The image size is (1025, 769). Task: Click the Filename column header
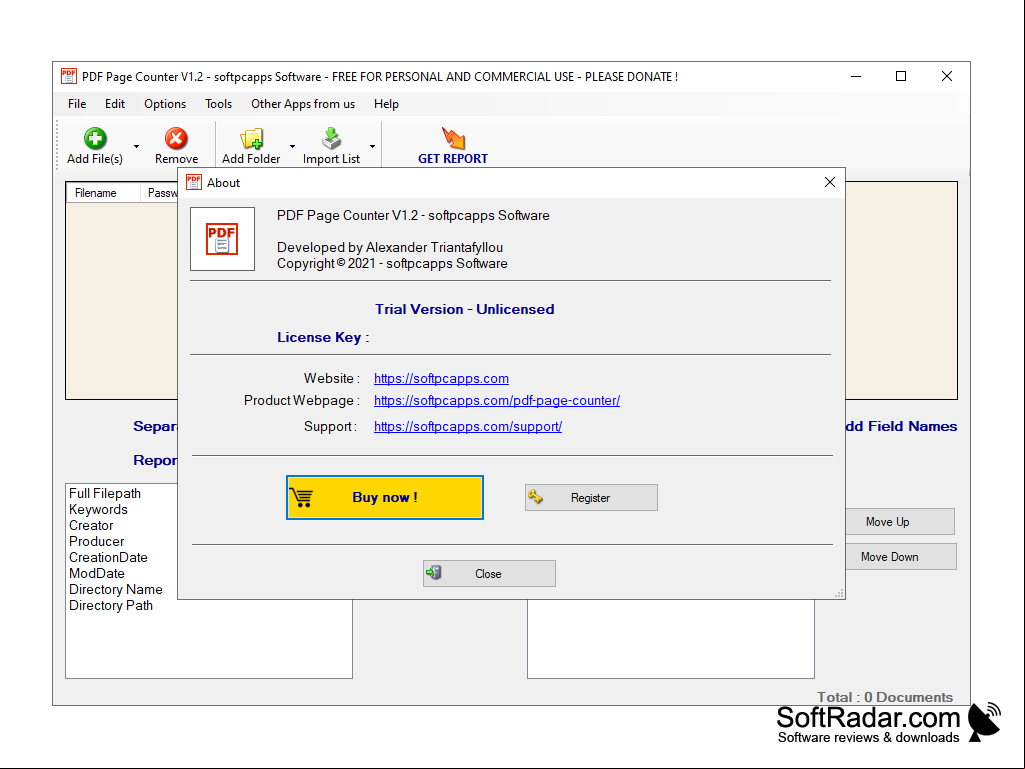point(103,193)
